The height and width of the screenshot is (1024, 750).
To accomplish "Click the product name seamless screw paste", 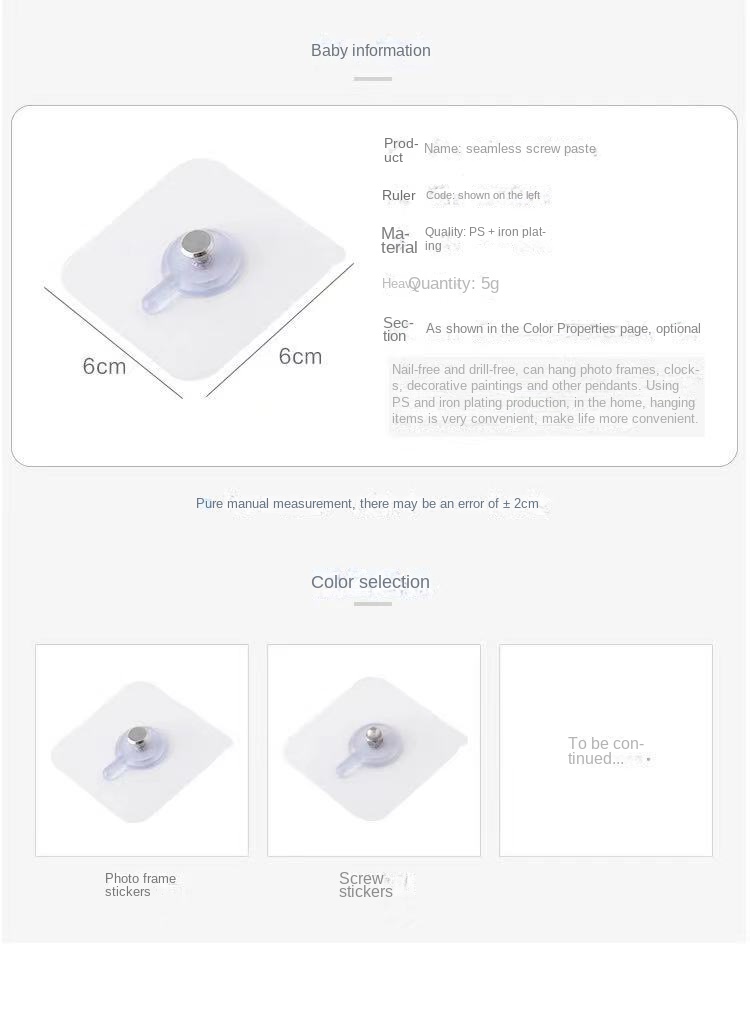I will point(510,149).
